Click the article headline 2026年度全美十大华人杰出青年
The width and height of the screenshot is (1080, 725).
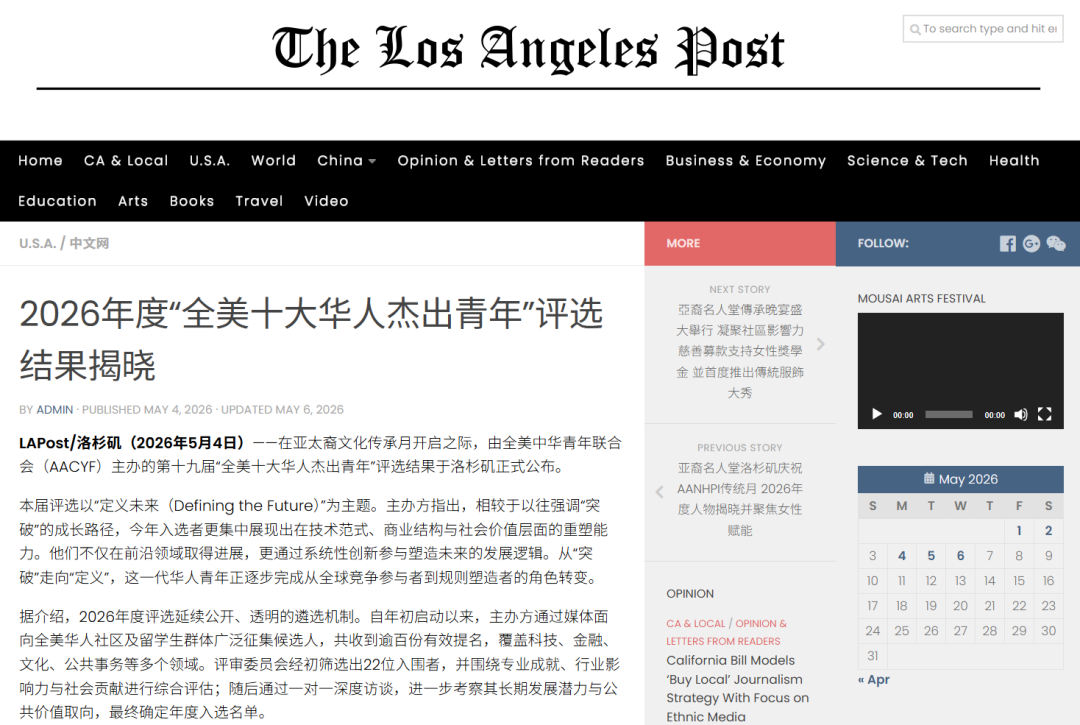click(x=311, y=339)
